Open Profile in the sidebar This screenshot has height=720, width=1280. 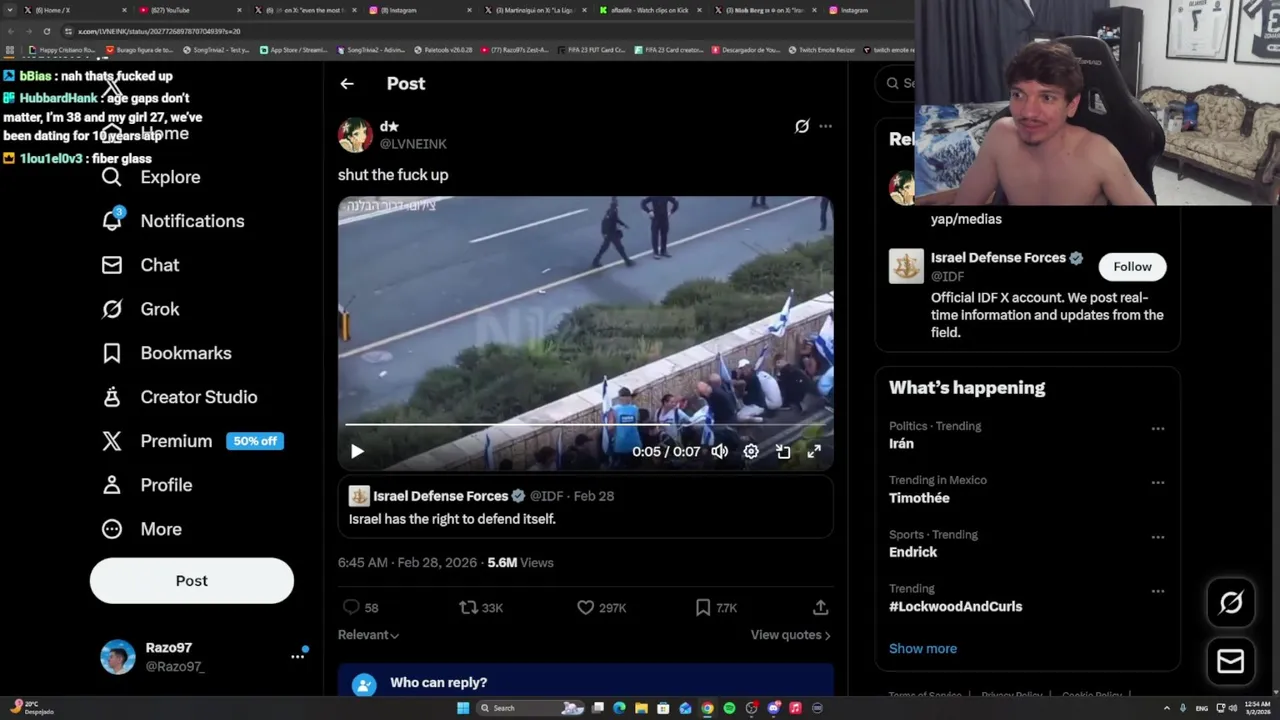pyautogui.click(x=146, y=485)
